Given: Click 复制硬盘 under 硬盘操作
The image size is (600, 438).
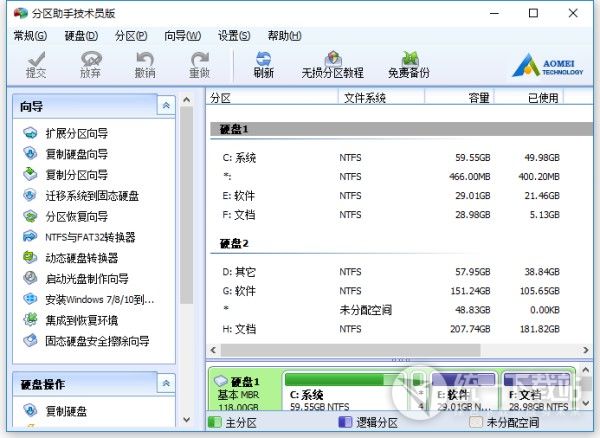Looking at the screenshot, I should click(x=66, y=411).
